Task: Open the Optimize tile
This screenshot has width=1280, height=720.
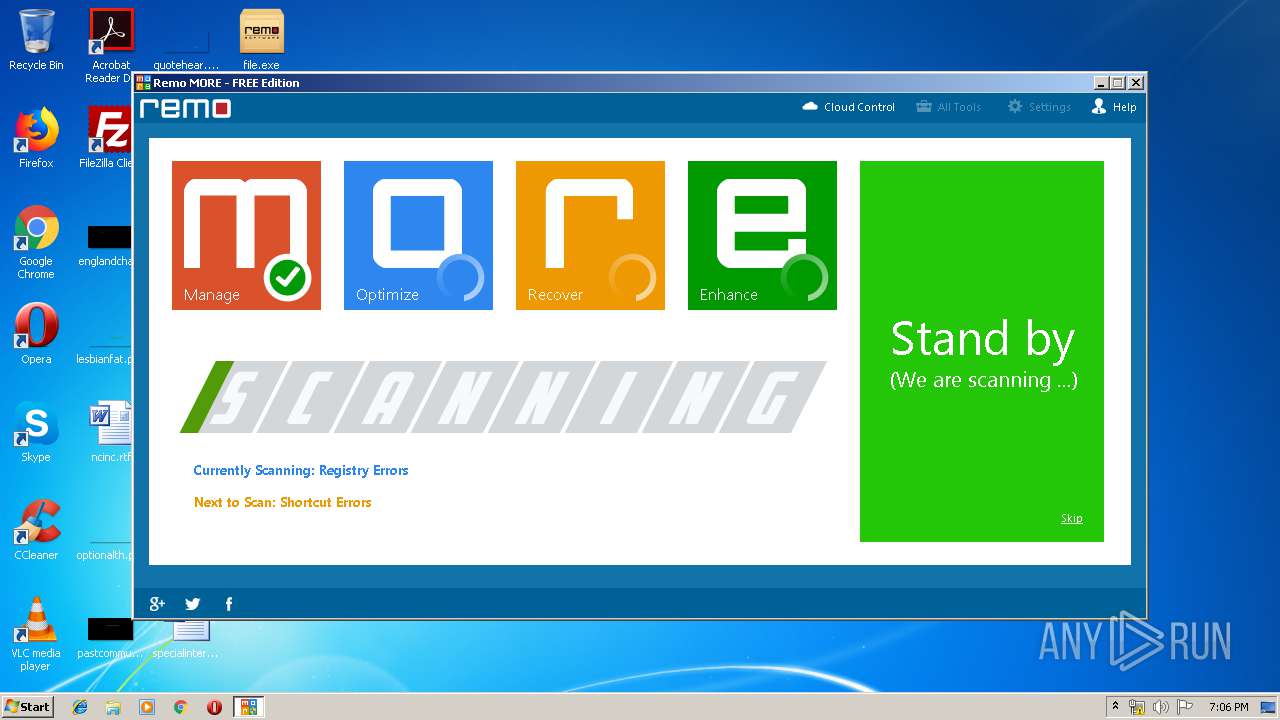Action: (x=418, y=235)
